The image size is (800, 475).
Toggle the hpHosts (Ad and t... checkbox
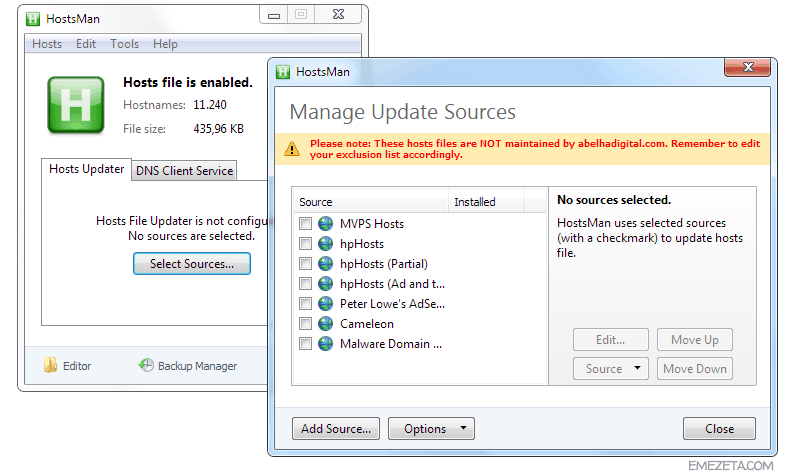click(305, 283)
